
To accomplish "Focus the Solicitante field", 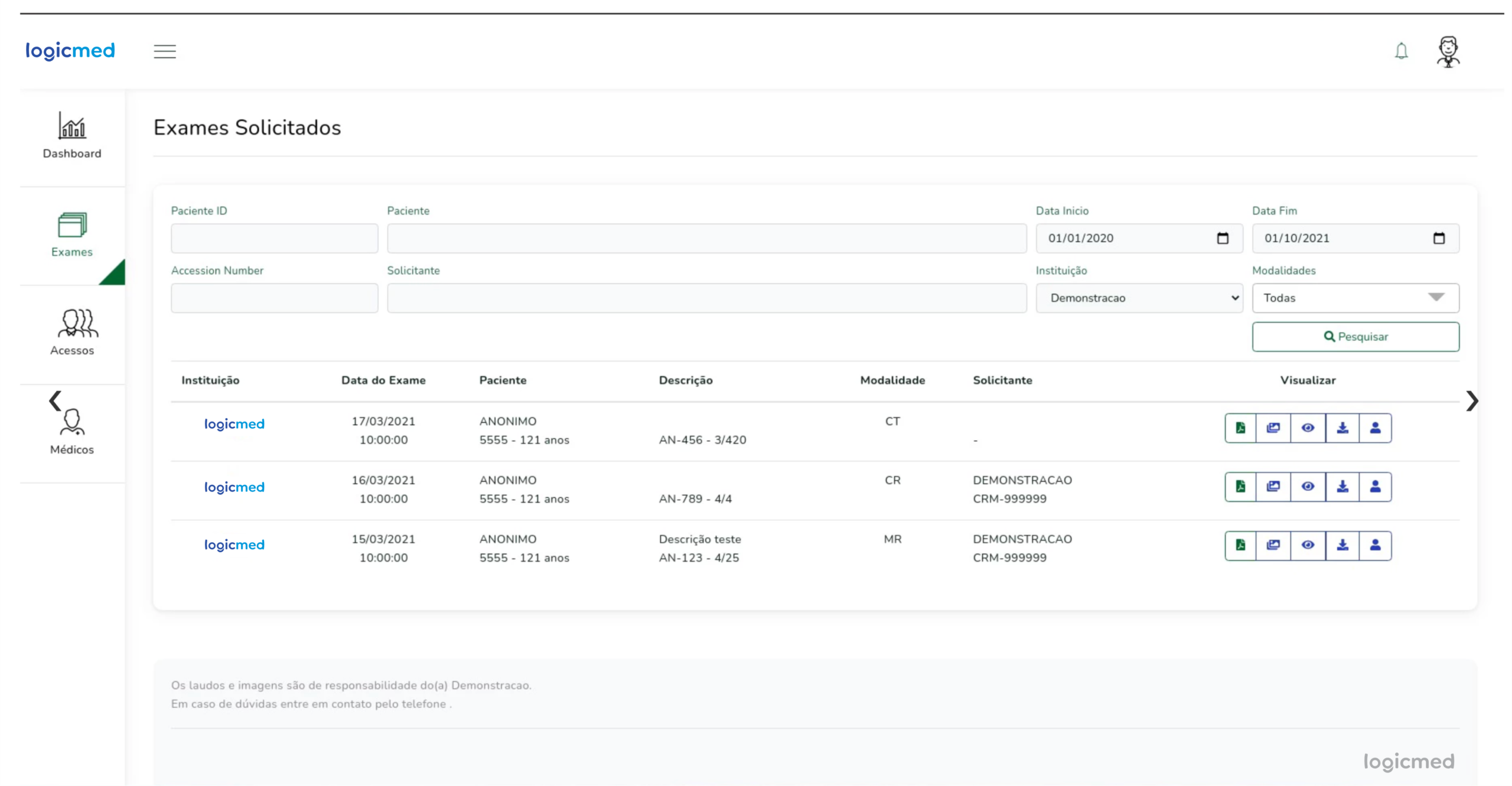I will [x=706, y=298].
